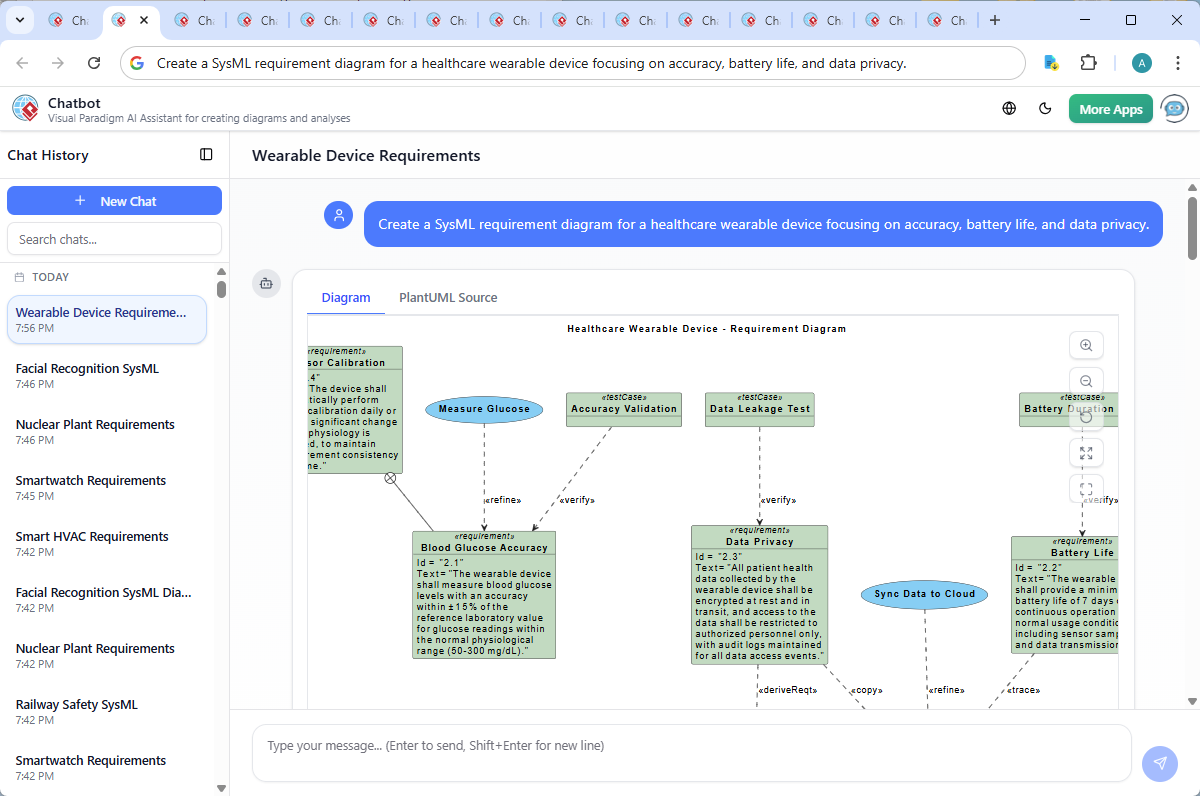Click the Search chats input field

[114, 238]
